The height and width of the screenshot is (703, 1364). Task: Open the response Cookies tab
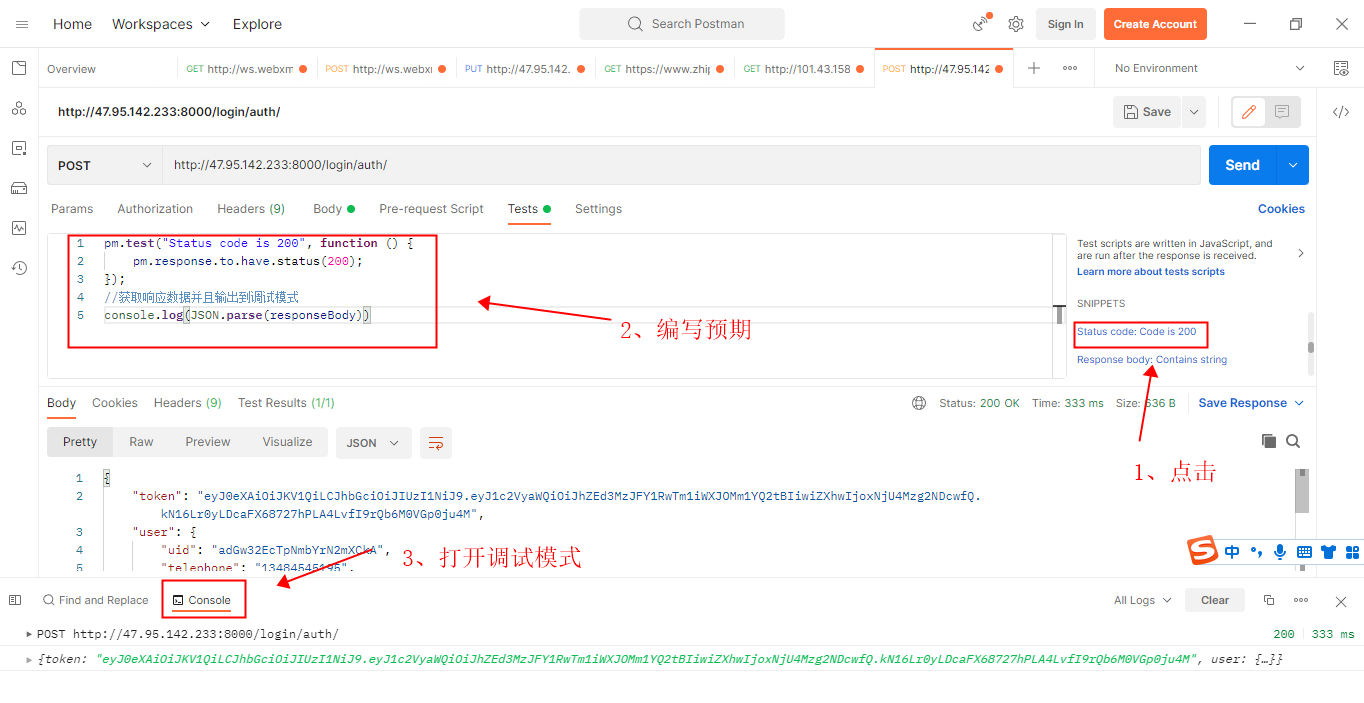pyautogui.click(x=115, y=403)
